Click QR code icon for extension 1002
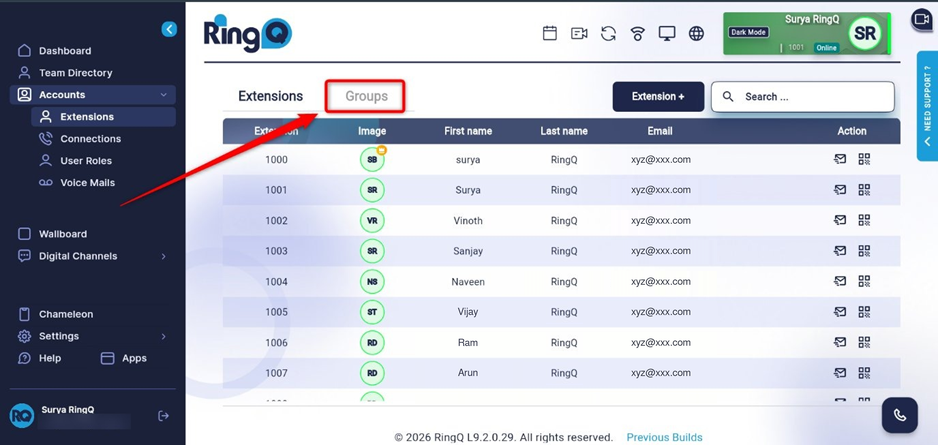938x445 pixels. 864,220
